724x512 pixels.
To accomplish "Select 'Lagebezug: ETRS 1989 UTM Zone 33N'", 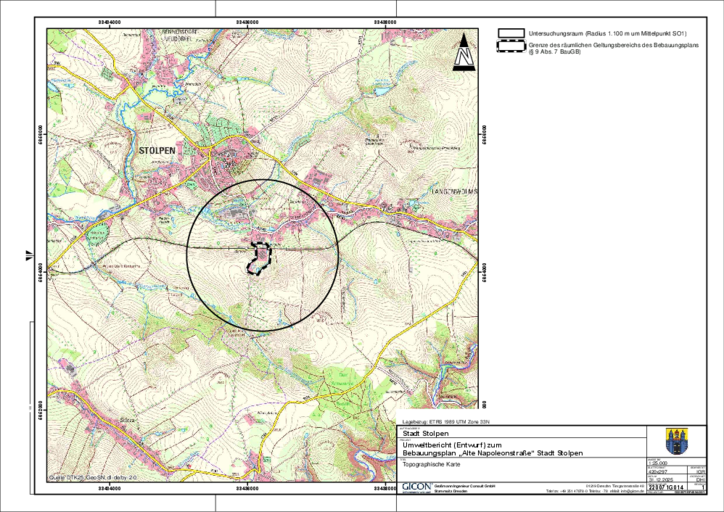I will 446,422.
